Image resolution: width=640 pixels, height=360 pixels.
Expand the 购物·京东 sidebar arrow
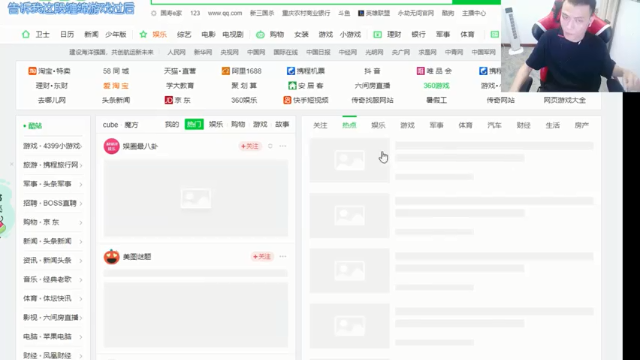81,222
